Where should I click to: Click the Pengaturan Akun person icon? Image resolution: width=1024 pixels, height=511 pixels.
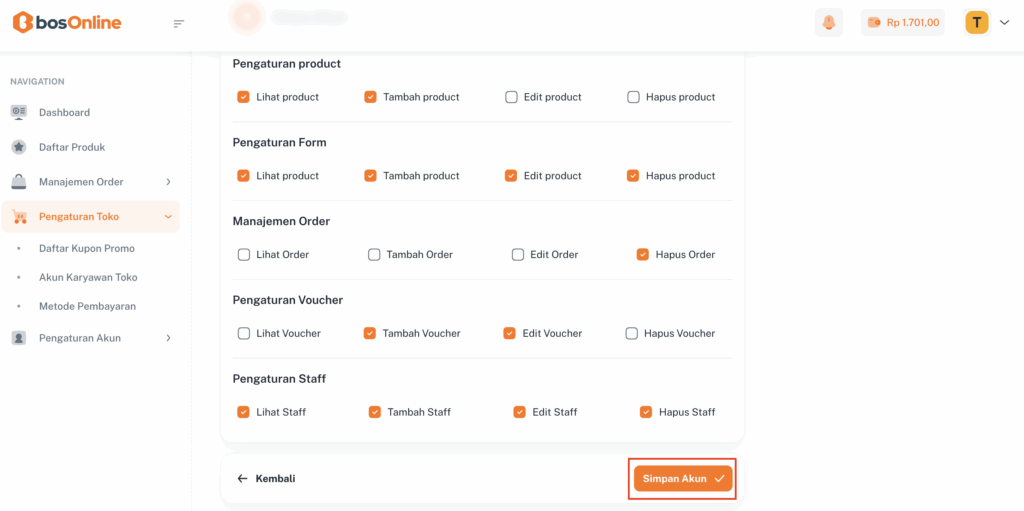click(x=19, y=338)
